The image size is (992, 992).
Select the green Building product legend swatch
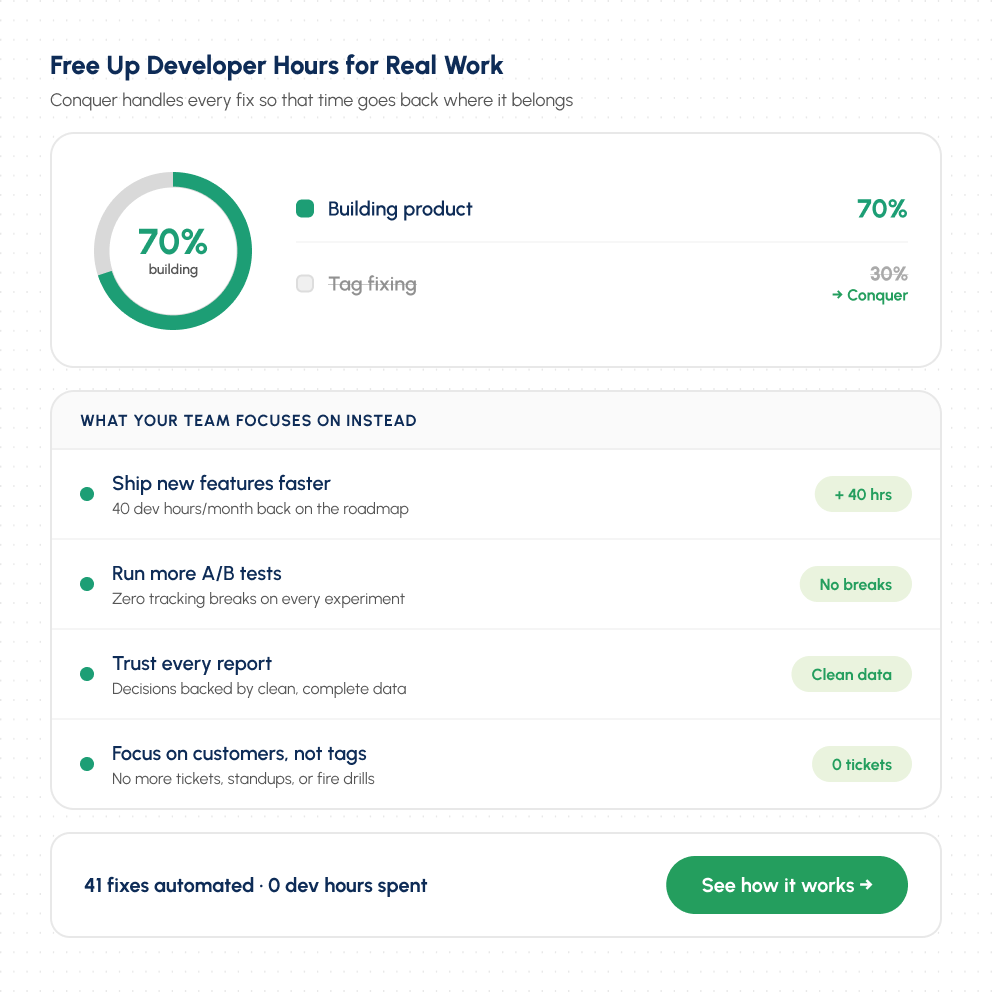click(305, 208)
